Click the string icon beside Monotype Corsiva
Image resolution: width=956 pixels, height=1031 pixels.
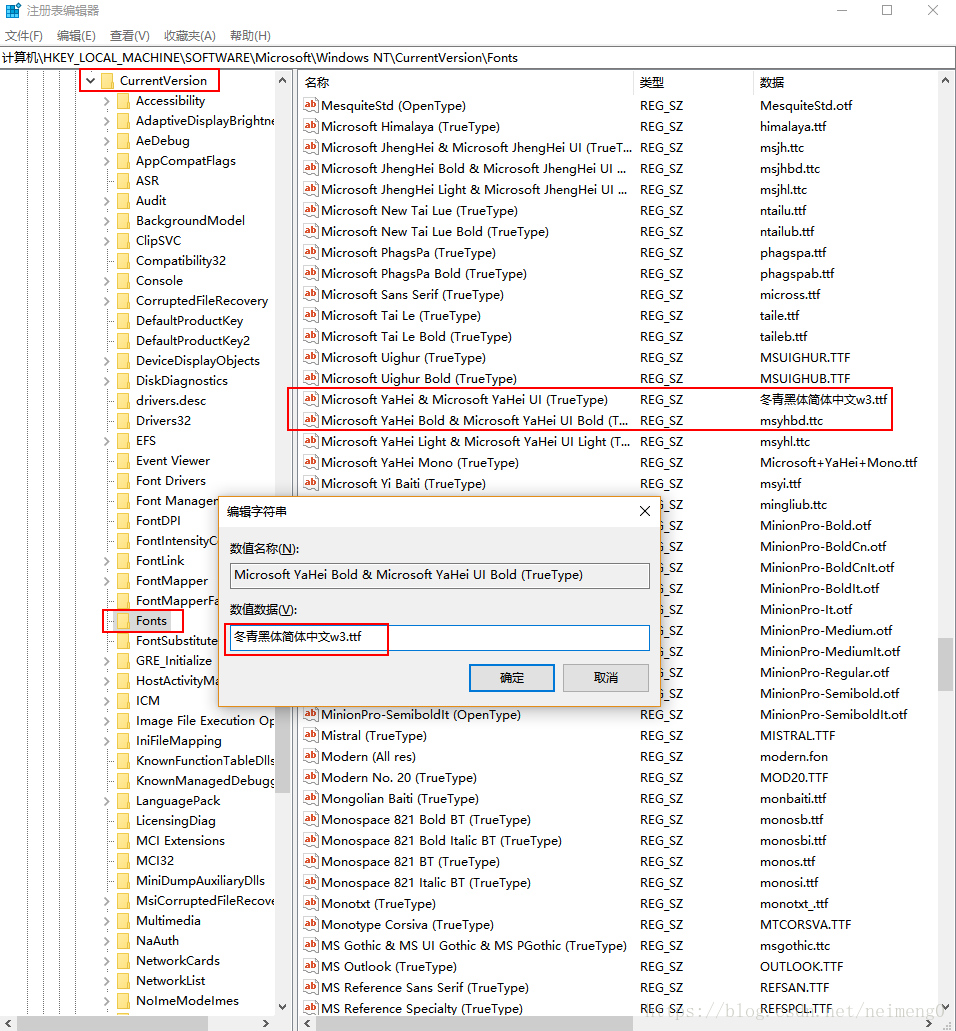coord(310,924)
